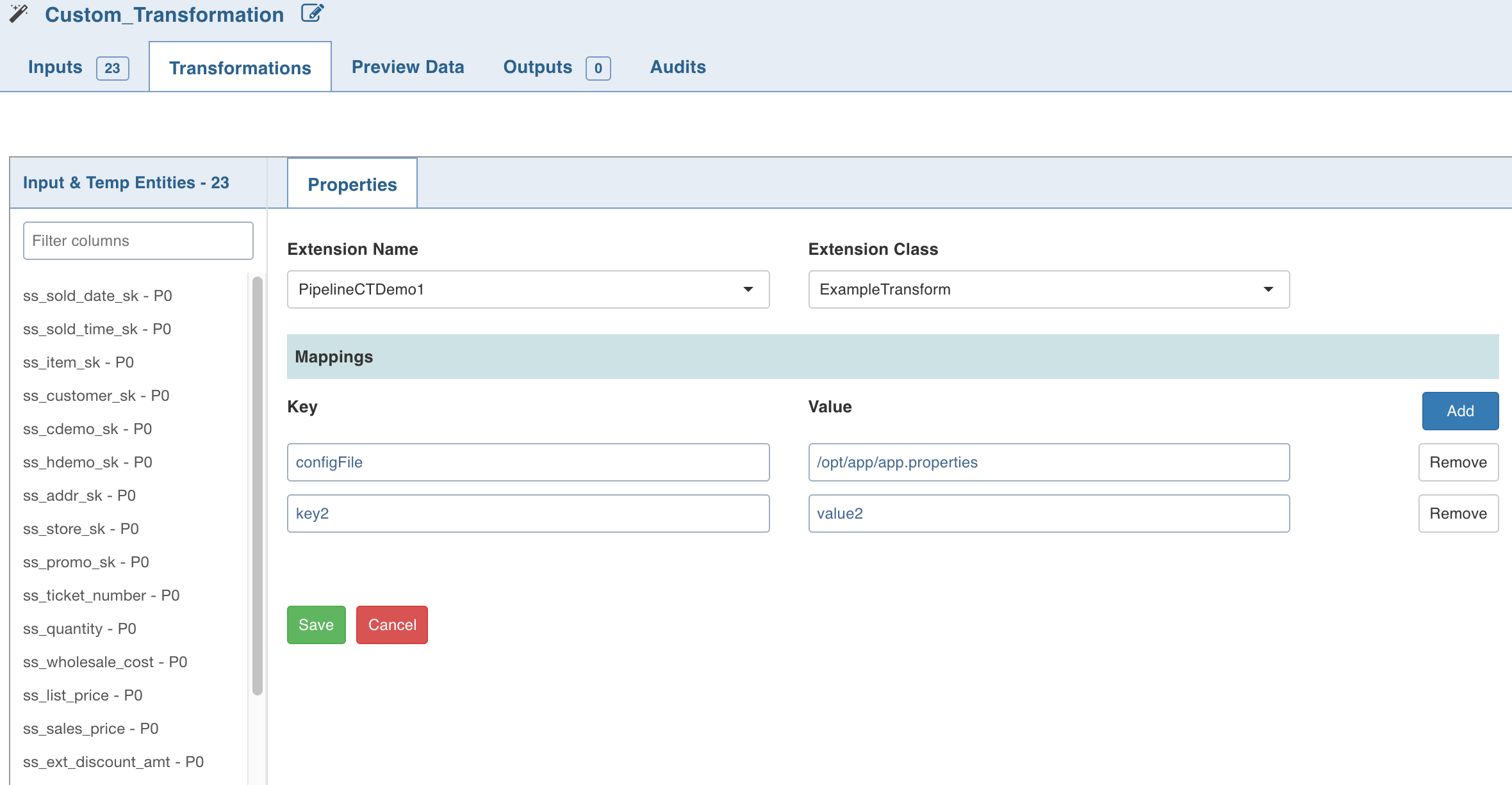Click the Mappings section header

(892, 357)
